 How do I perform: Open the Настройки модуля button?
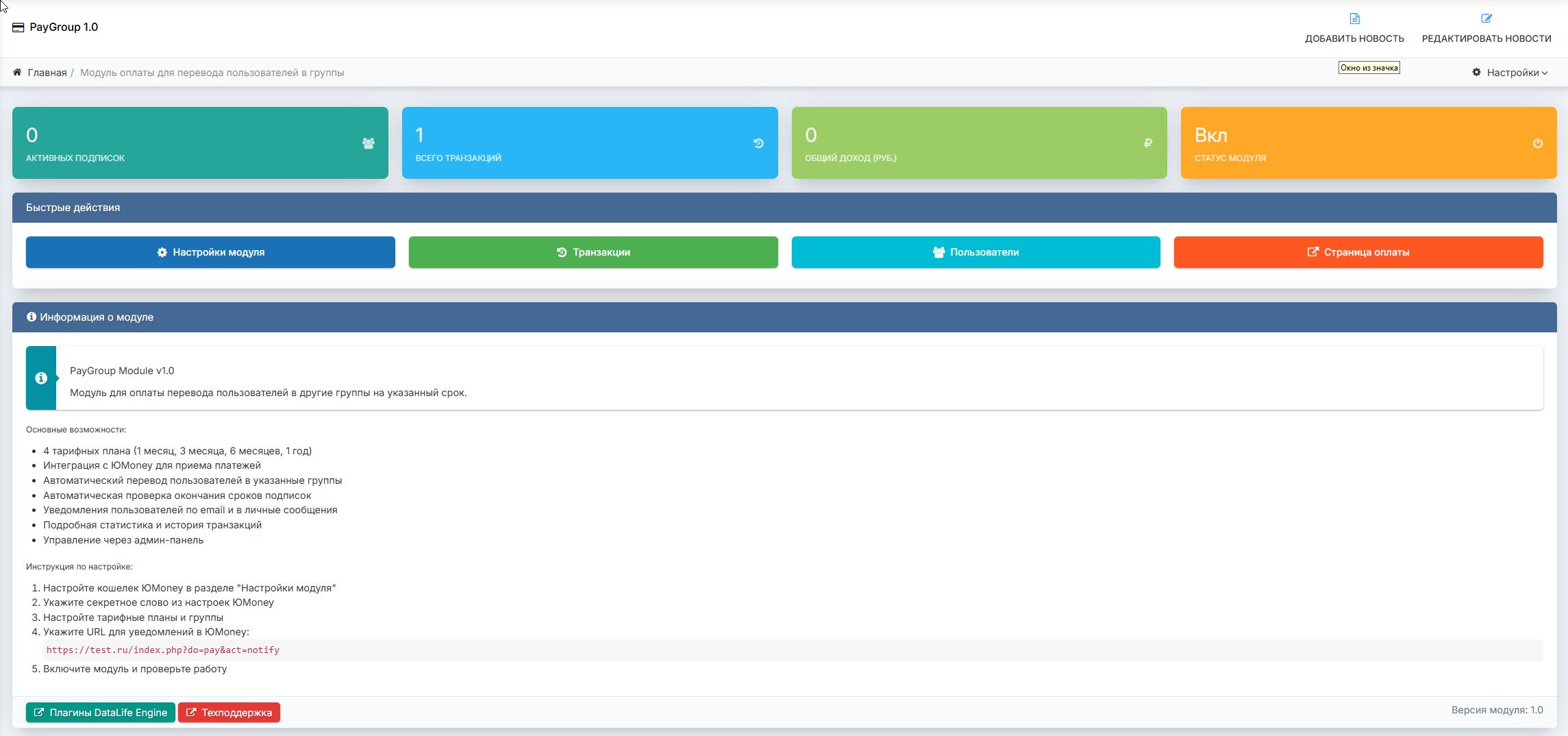point(210,252)
